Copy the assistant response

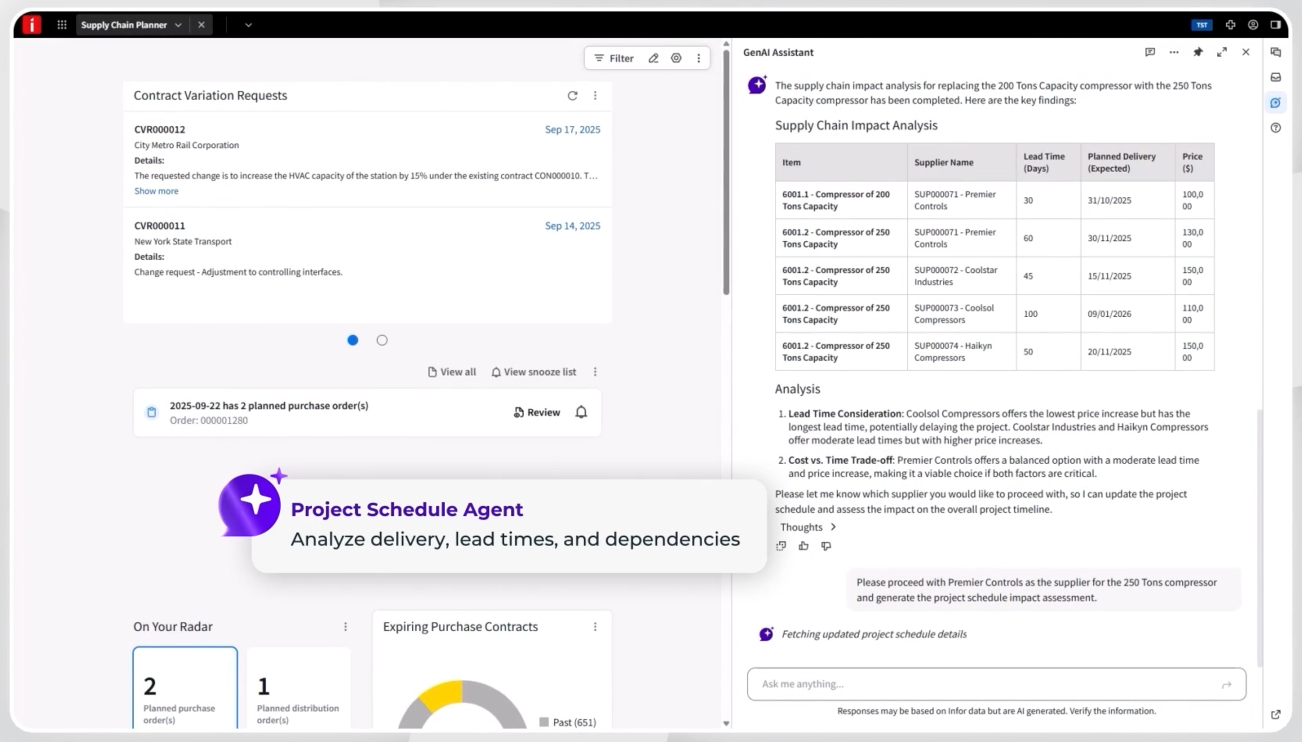click(781, 546)
